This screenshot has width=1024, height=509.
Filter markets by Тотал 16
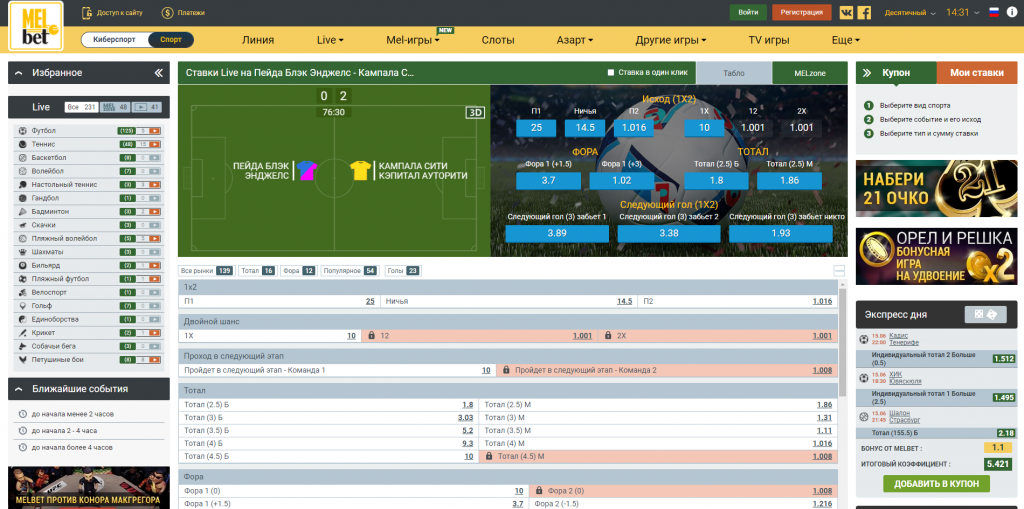(257, 271)
